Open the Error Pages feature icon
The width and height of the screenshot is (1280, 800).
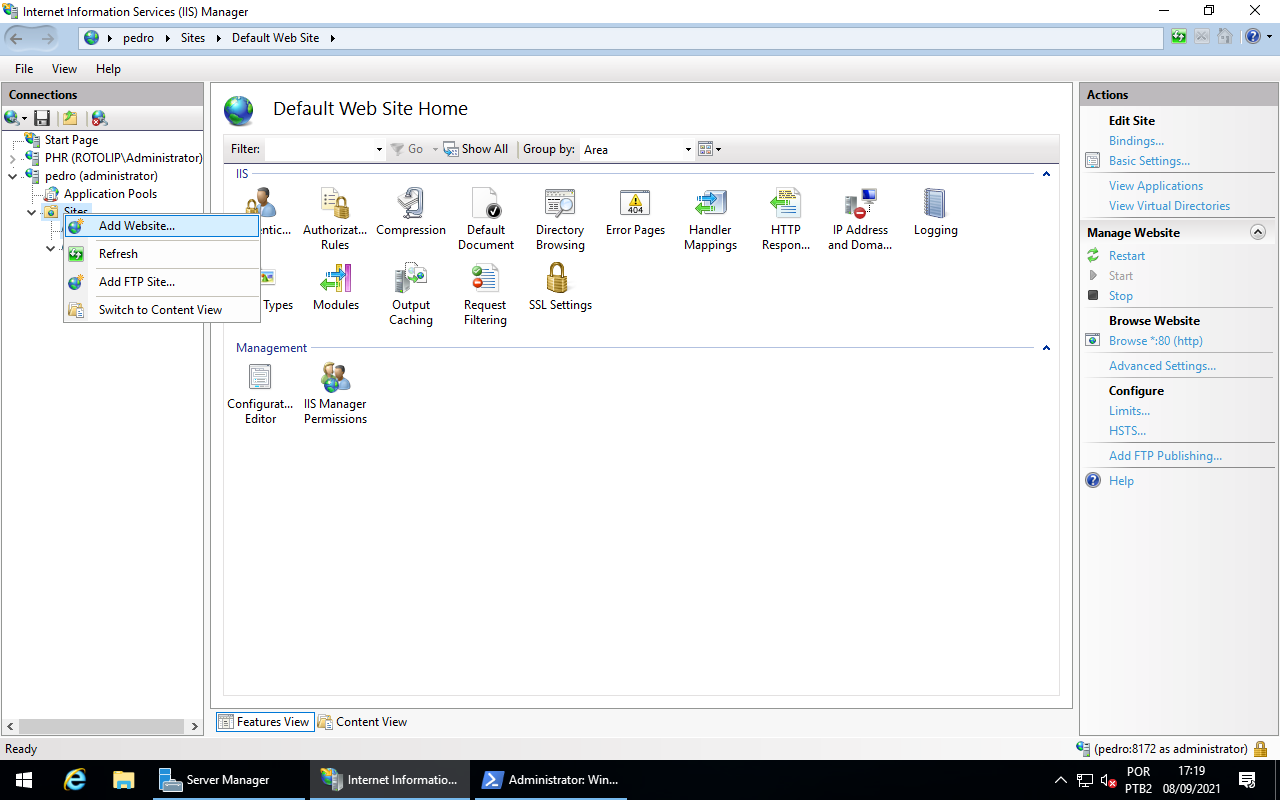(635, 212)
